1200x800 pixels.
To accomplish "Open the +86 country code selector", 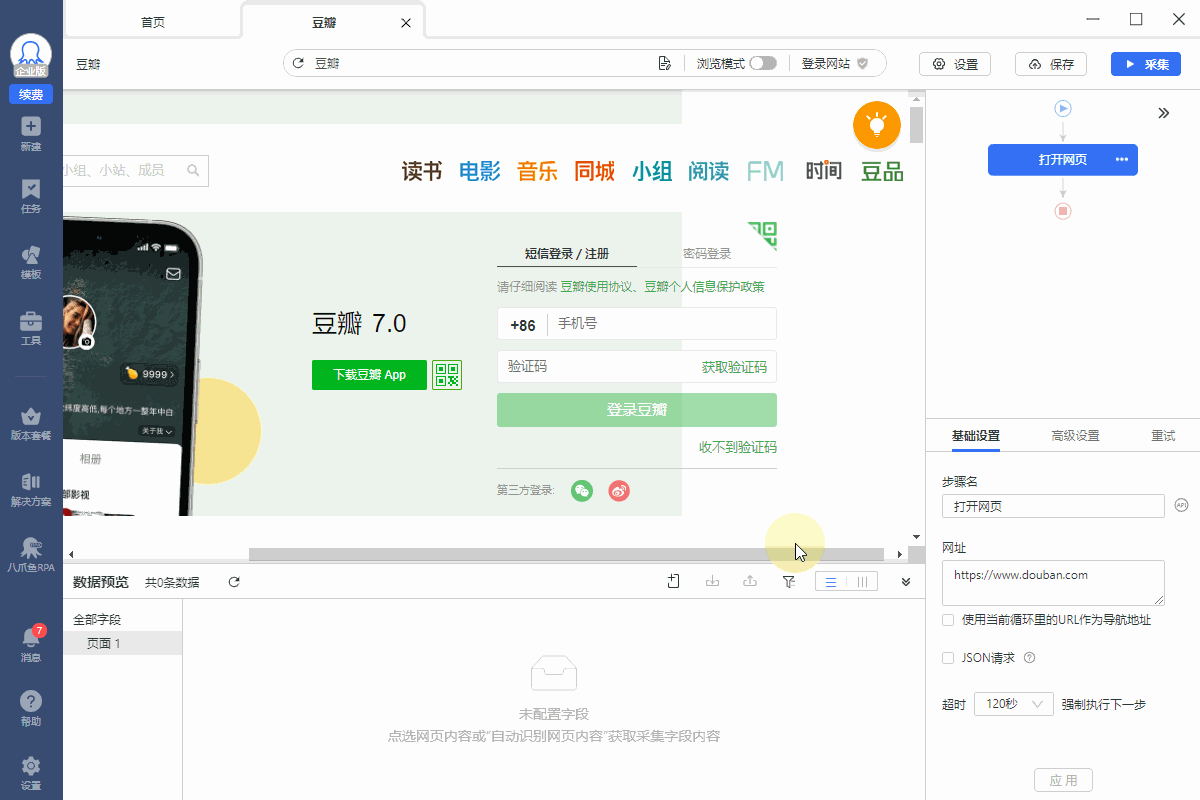I will pyautogui.click(x=523, y=325).
